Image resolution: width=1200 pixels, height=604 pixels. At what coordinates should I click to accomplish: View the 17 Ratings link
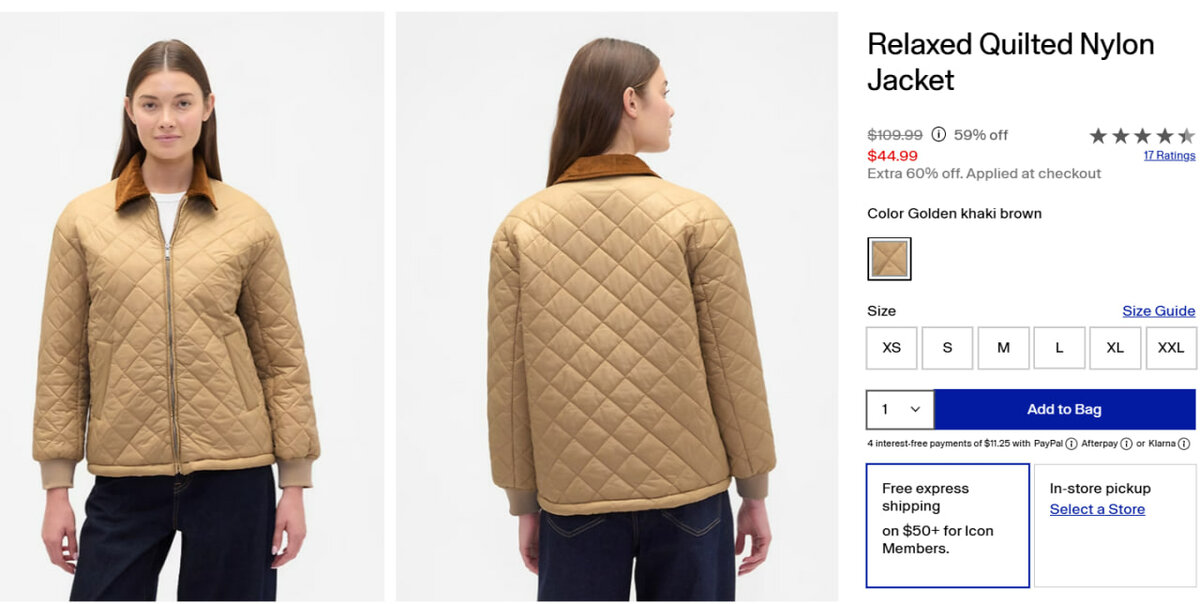click(1169, 156)
